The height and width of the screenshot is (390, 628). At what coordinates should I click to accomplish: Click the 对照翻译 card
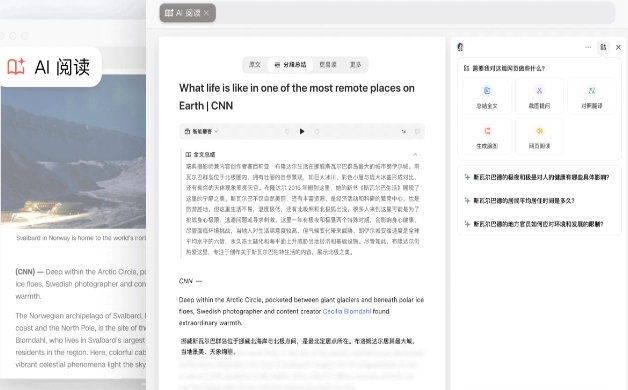pyautogui.click(x=592, y=96)
